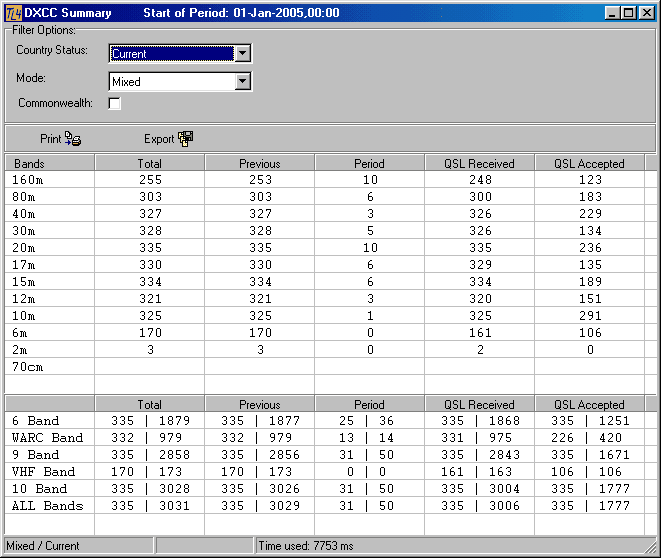Click the Mixed / Current status bar panel
The height and width of the screenshot is (558, 661).
(79, 546)
